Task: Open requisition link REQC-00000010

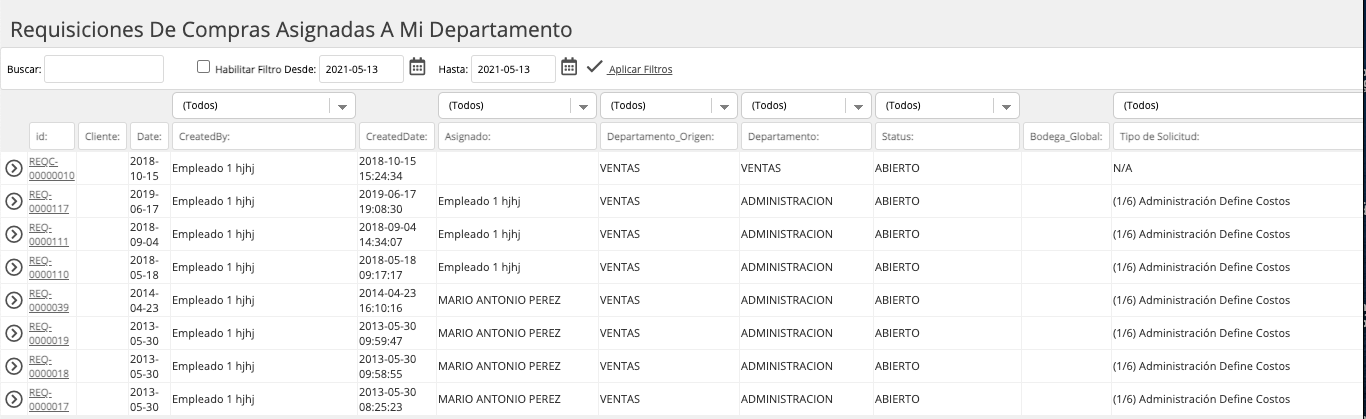Action: click(52, 168)
